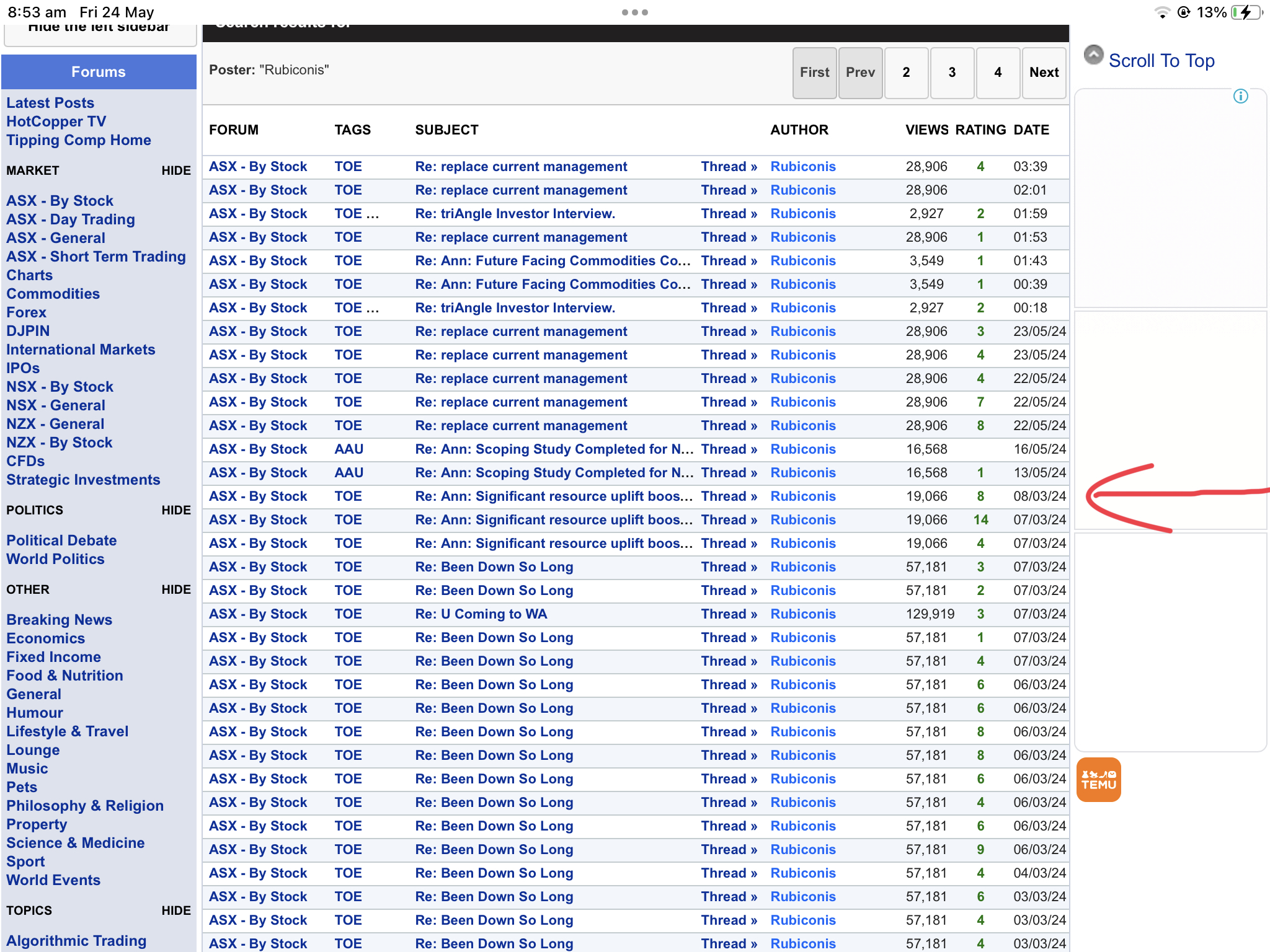1270x952 pixels.
Task: Open the Lifestyle & Travel forum
Action: pos(68,731)
